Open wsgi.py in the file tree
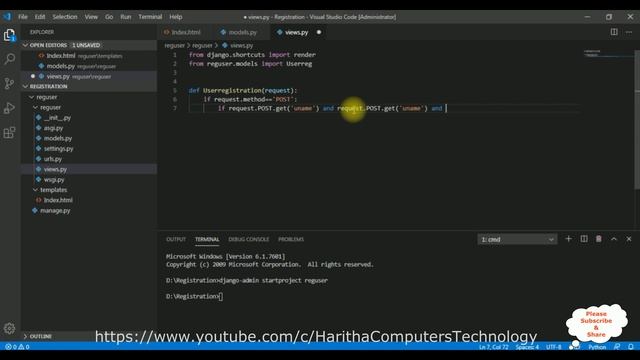This screenshot has width=640, height=360. (x=54, y=180)
